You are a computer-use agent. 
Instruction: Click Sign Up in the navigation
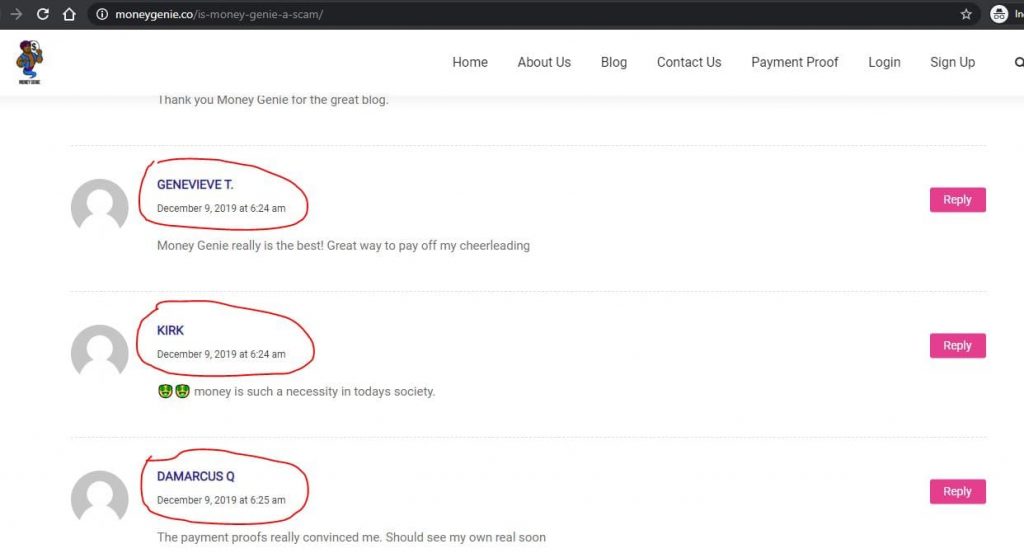pos(952,62)
